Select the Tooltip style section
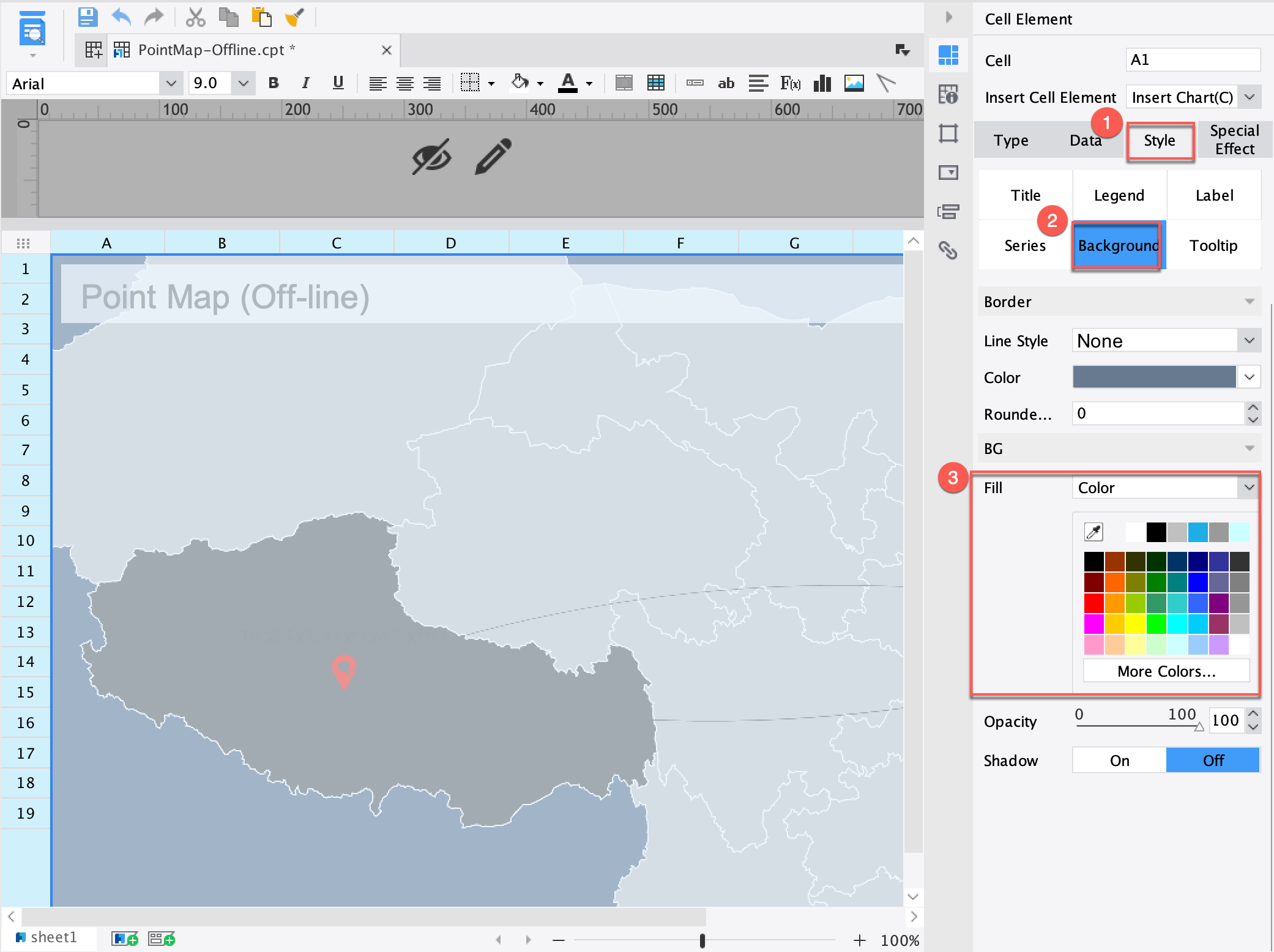1274x952 pixels. pyautogui.click(x=1213, y=245)
